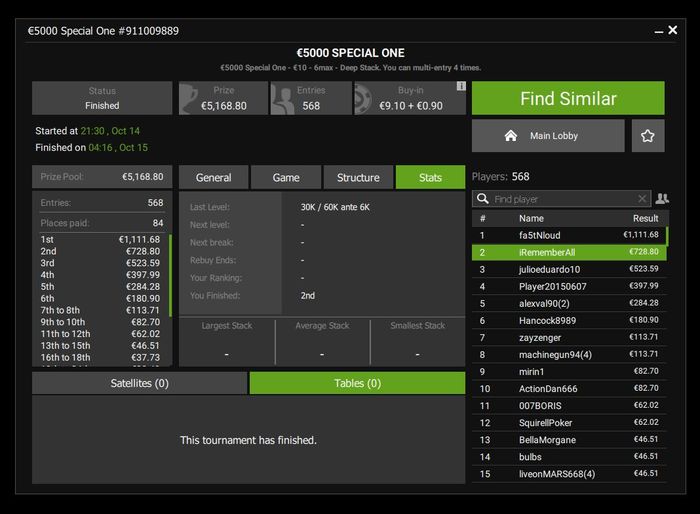Select player row julioeduardo10
700x514 pixels.
pyautogui.click(x=569, y=269)
